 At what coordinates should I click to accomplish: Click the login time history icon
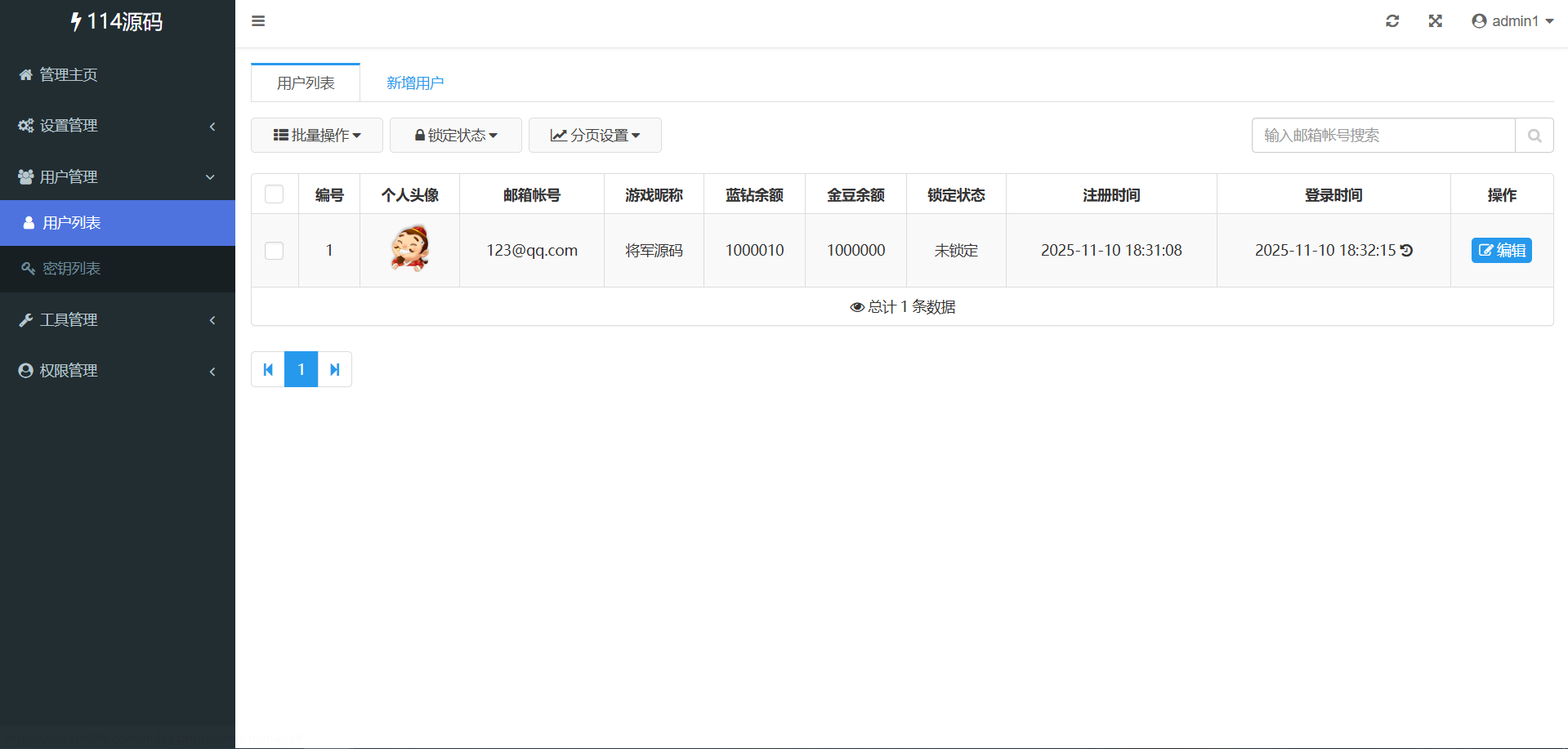[1406, 251]
